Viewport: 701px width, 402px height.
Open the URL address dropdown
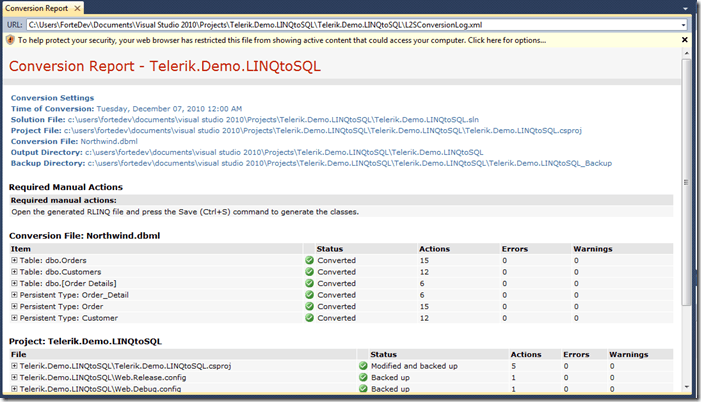coord(684,25)
